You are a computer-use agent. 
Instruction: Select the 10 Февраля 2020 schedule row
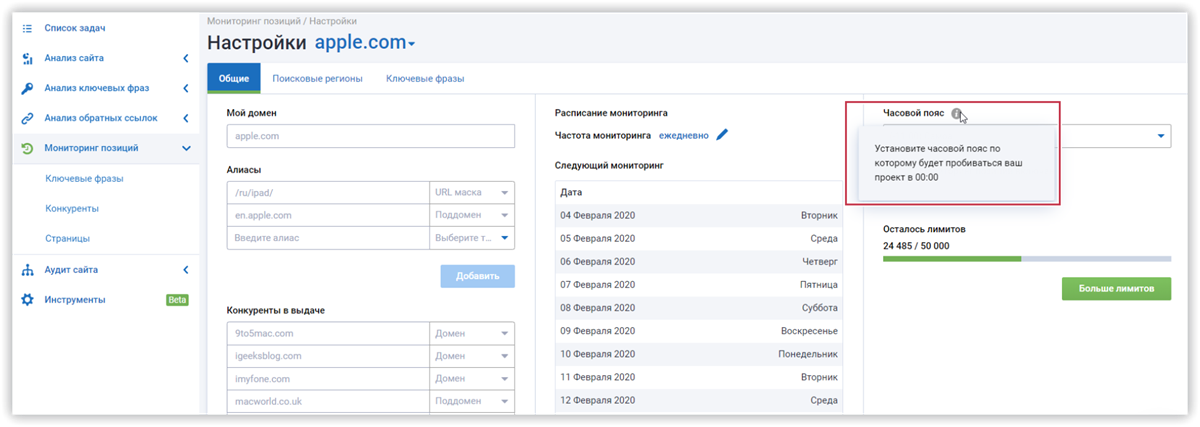(699, 354)
